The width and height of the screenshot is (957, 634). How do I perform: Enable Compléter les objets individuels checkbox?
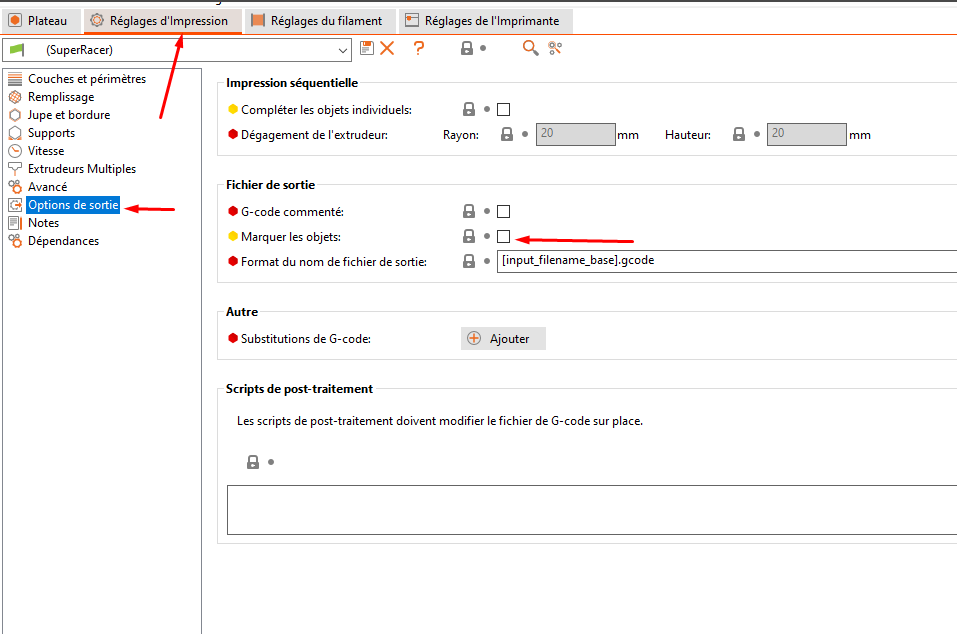(x=504, y=109)
